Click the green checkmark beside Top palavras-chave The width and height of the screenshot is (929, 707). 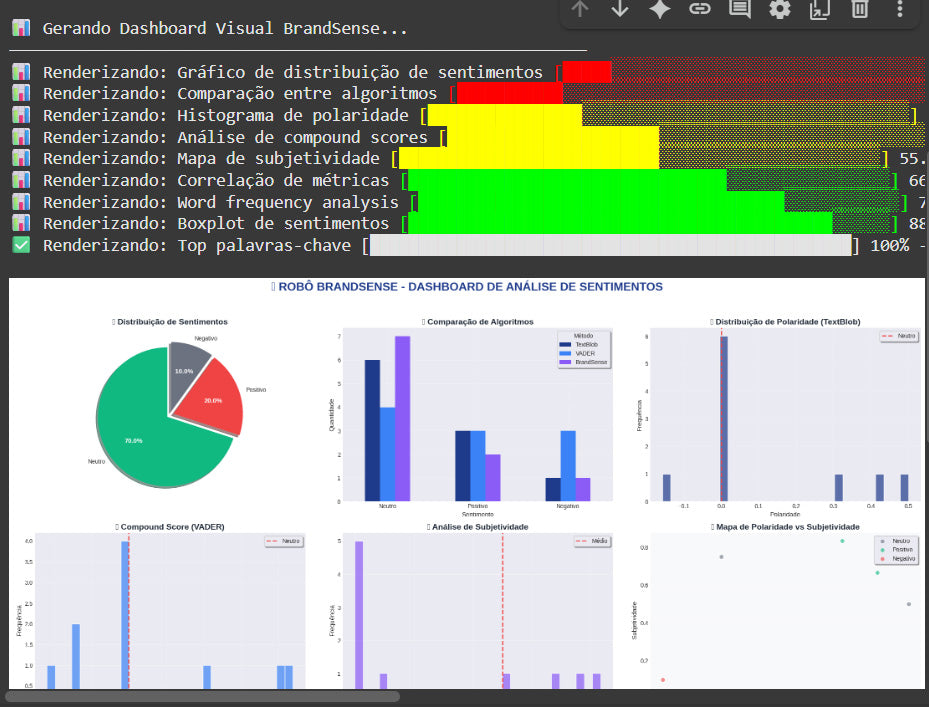point(21,245)
